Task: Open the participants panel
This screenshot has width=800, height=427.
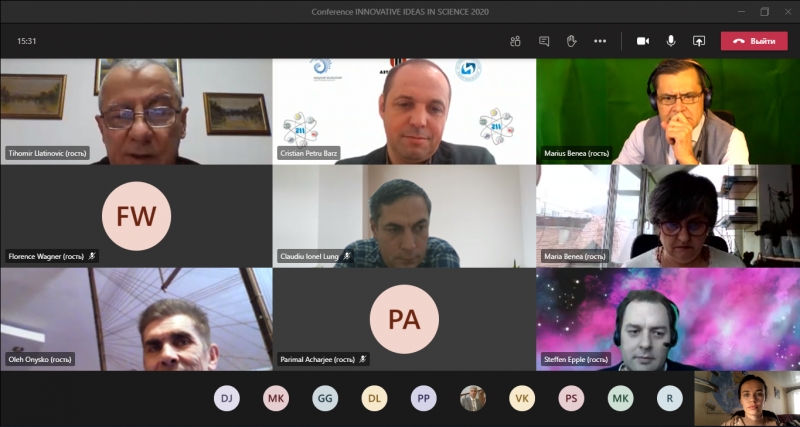Action: pyautogui.click(x=515, y=41)
